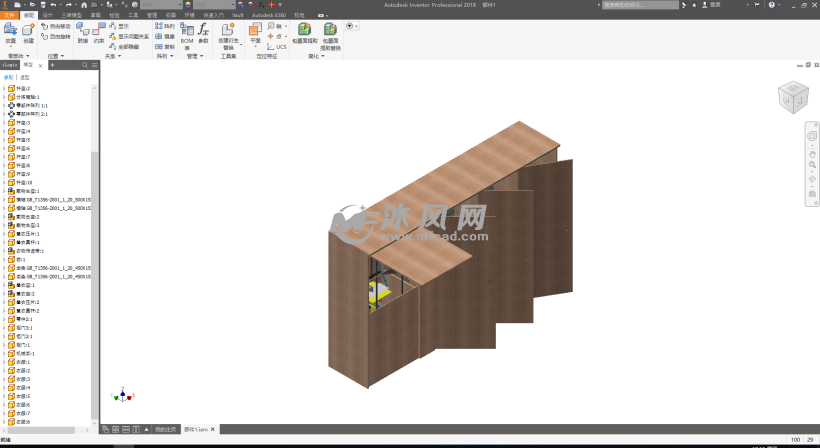Screen dimensions: 820x448
Task: Open the BOM table tool
Action: pyautogui.click(x=186, y=34)
